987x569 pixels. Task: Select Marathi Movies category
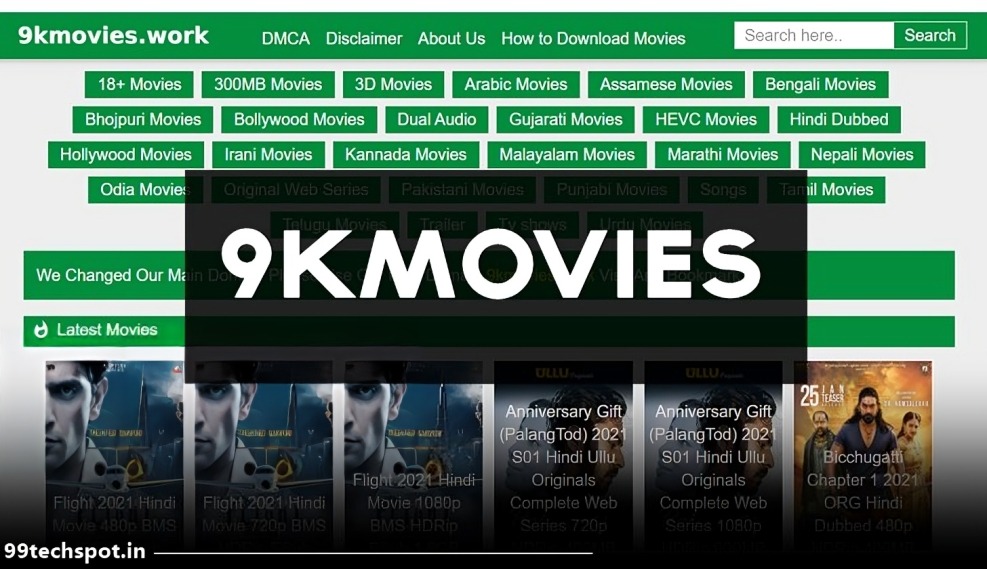tap(723, 155)
